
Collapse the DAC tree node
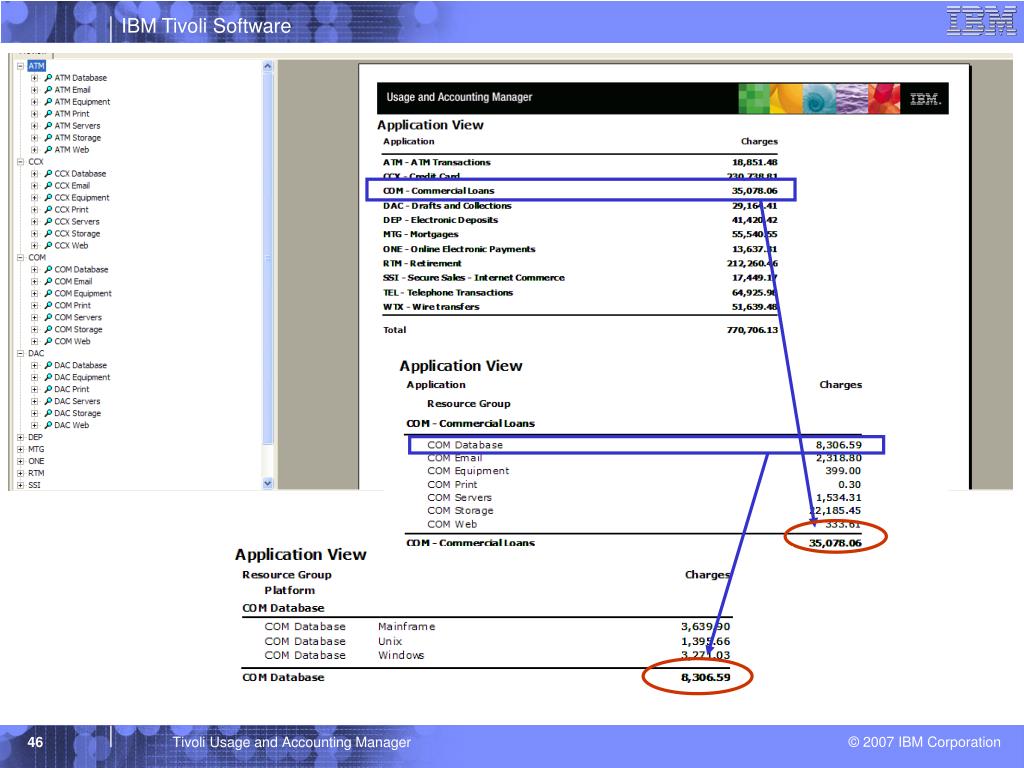[20, 353]
